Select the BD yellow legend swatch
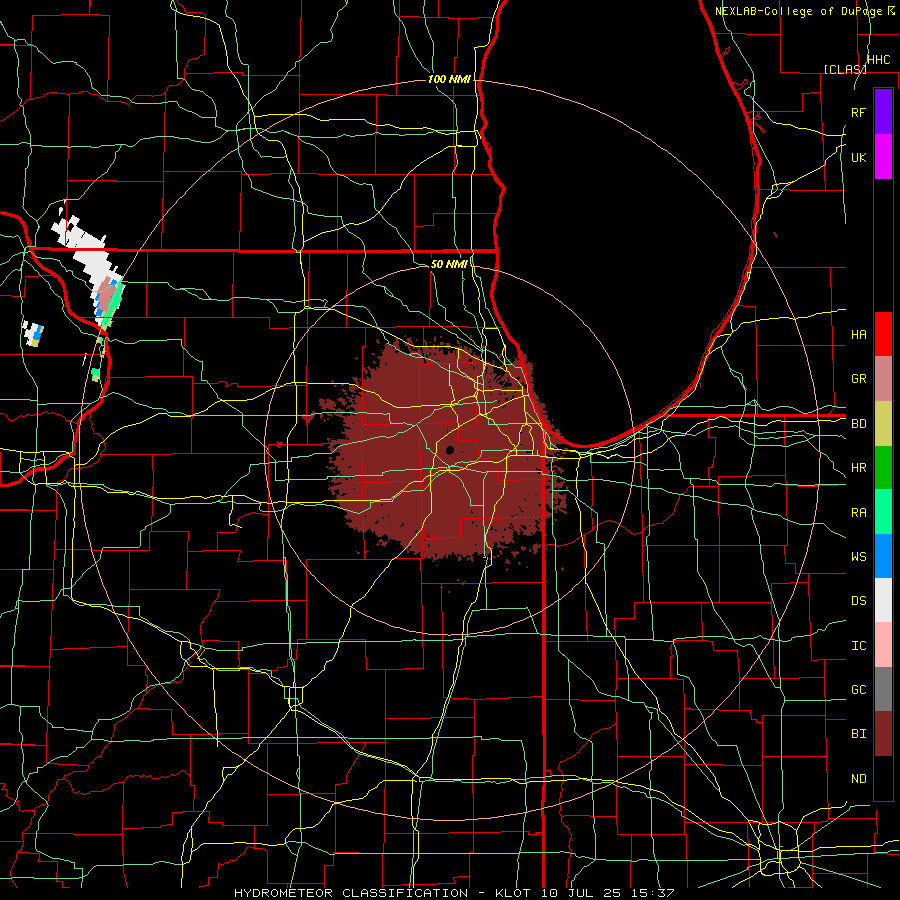 [883, 423]
